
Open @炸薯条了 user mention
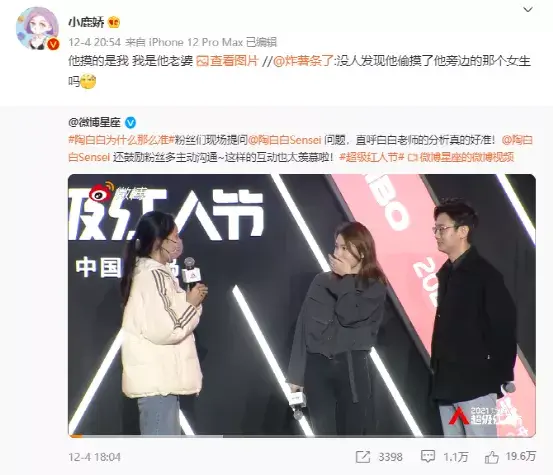[303, 61]
